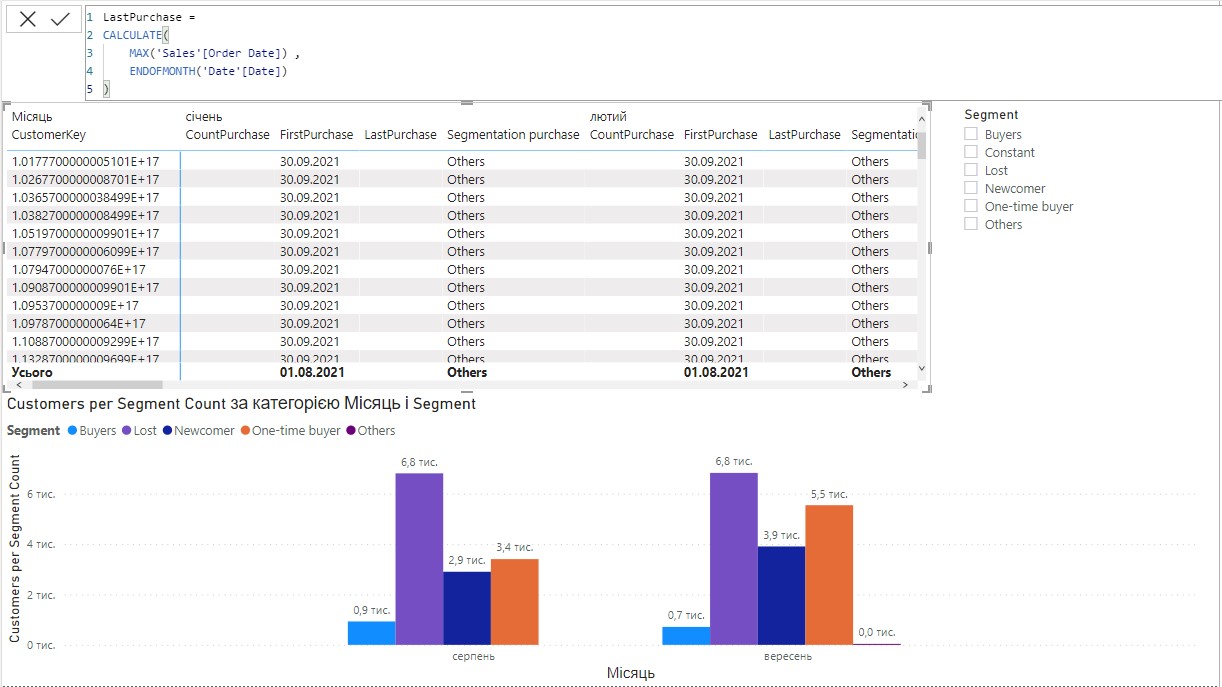Click the лютий LastPurchase column header

[x=805, y=135]
